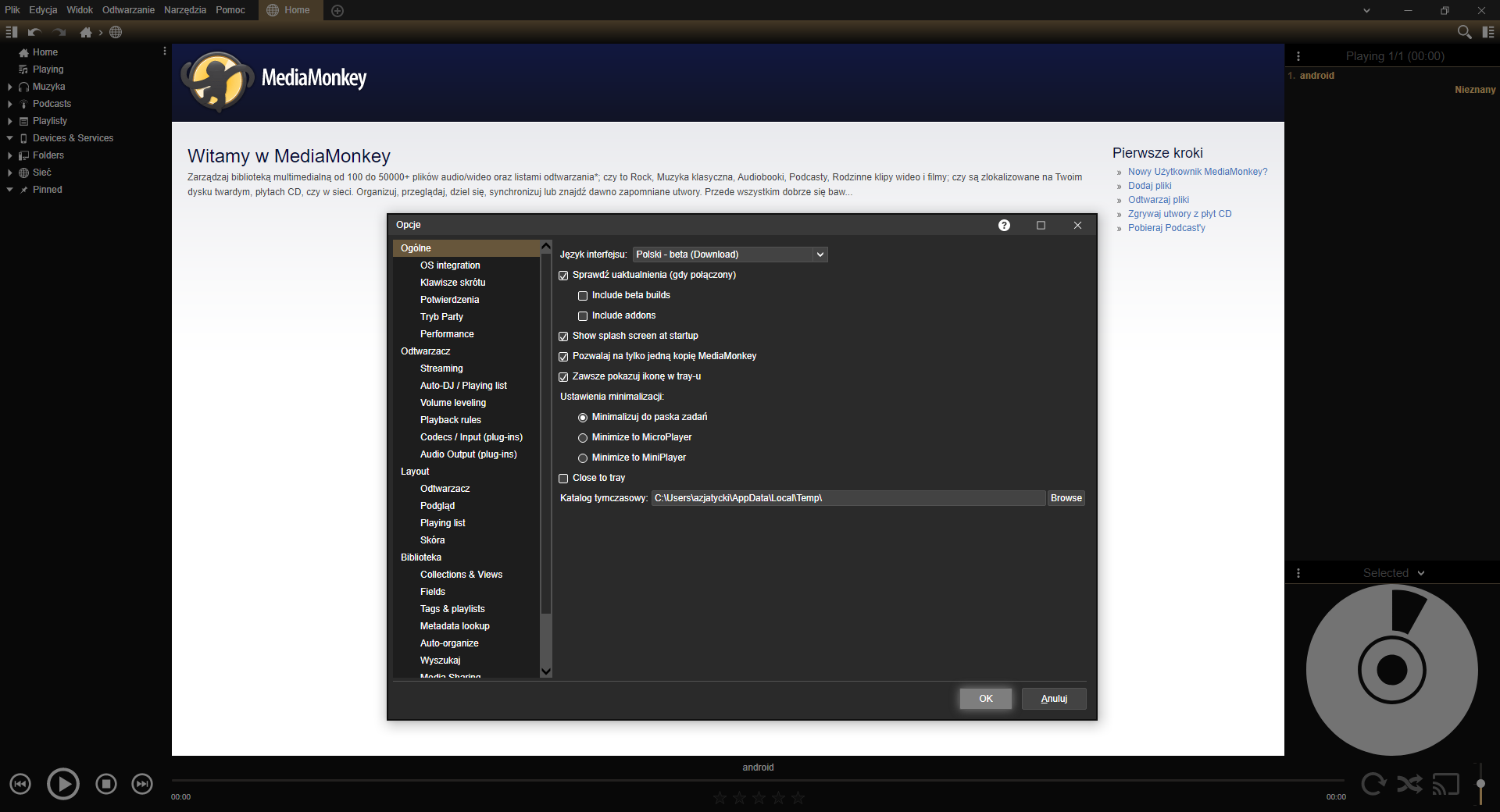Select Home in the media tree

(x=45, y=52)
